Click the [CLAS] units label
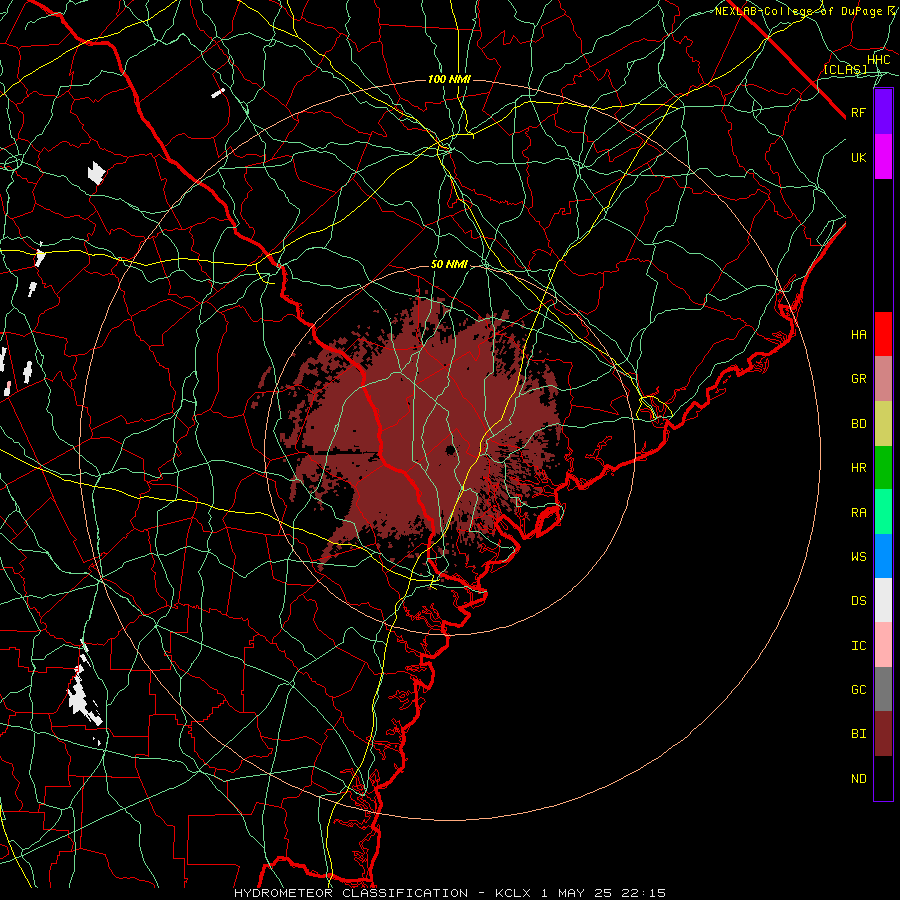The width and height of the screenshot is (900, 900). click(x=845, y=69)
